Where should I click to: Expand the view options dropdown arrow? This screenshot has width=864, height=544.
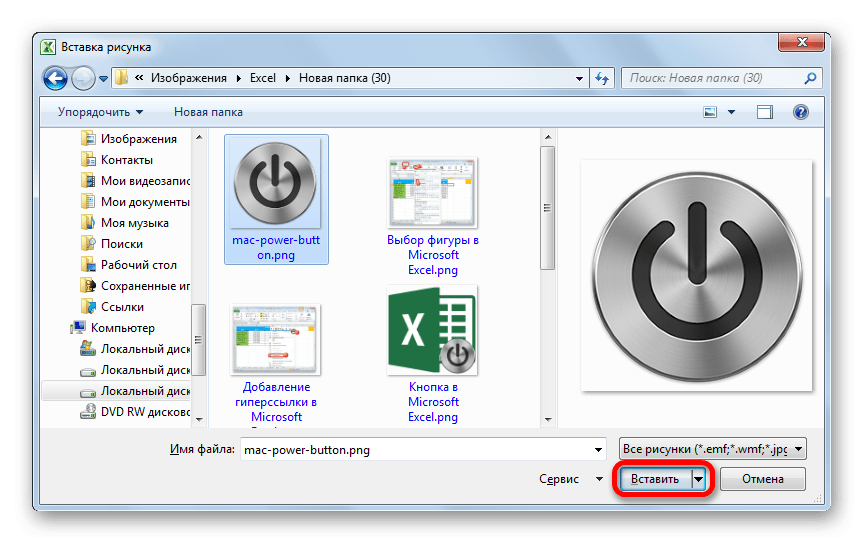[x=732, y=112]
